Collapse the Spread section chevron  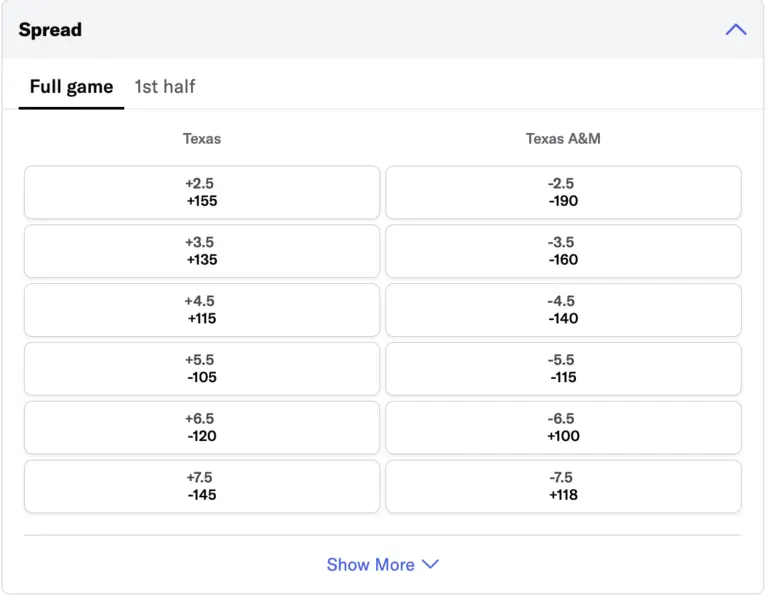pos(736,30)
